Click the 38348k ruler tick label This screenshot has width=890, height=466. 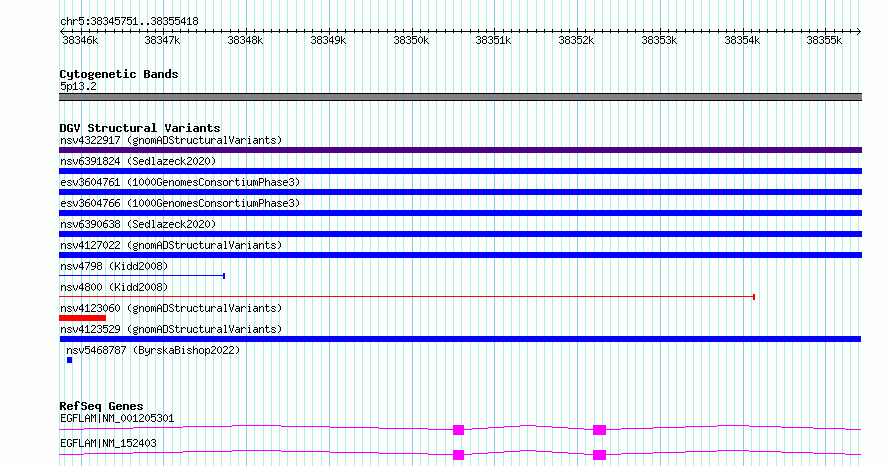click(245, 41)
